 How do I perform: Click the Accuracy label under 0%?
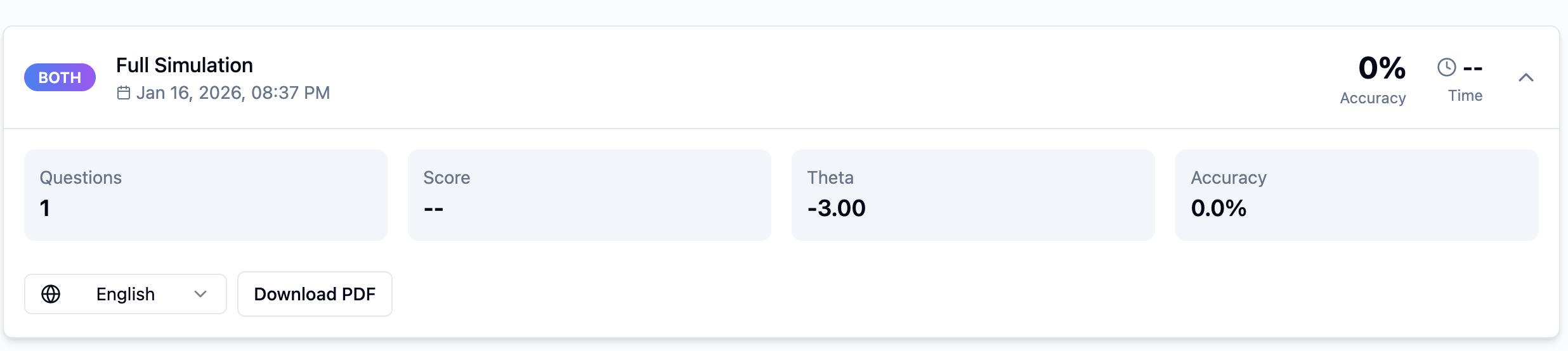click(1373, 98)
